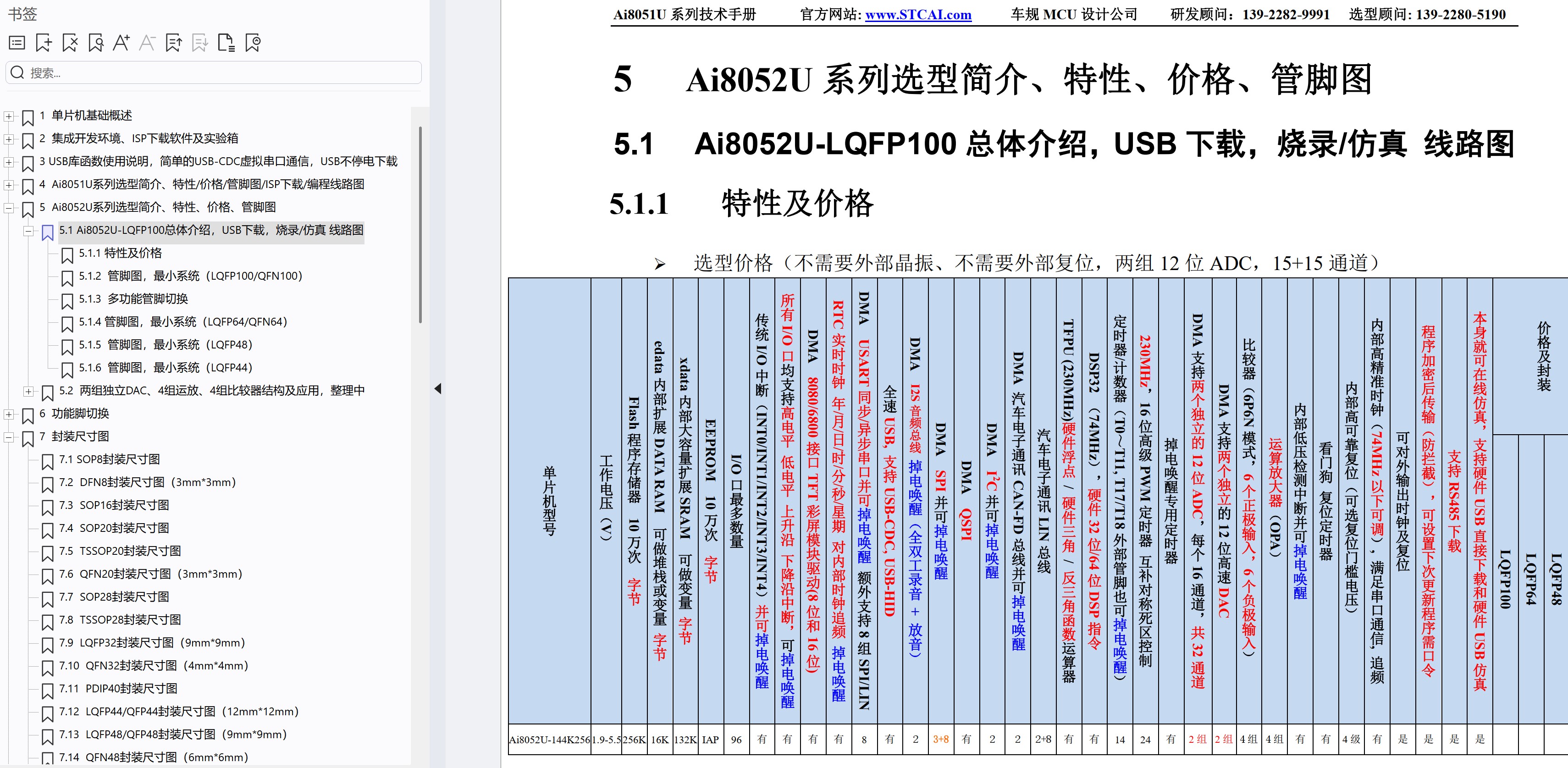Go to bookmark 7.6 QFN20封装尺寸图
The width and height of the screenshot is (1568, 768).
click(x=151, y=574)
